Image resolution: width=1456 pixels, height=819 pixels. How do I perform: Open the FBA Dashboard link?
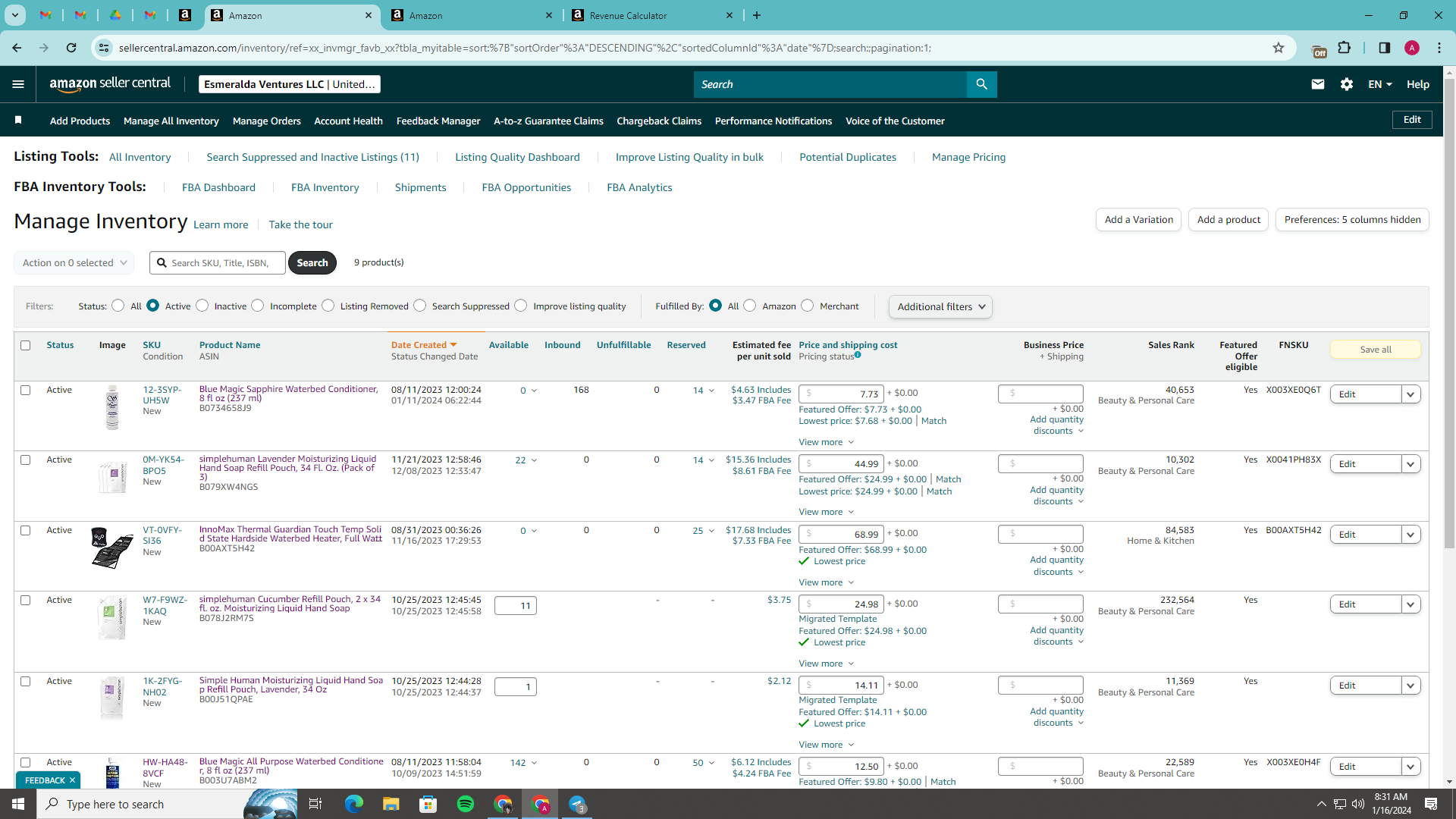click(x=218, y=187)
